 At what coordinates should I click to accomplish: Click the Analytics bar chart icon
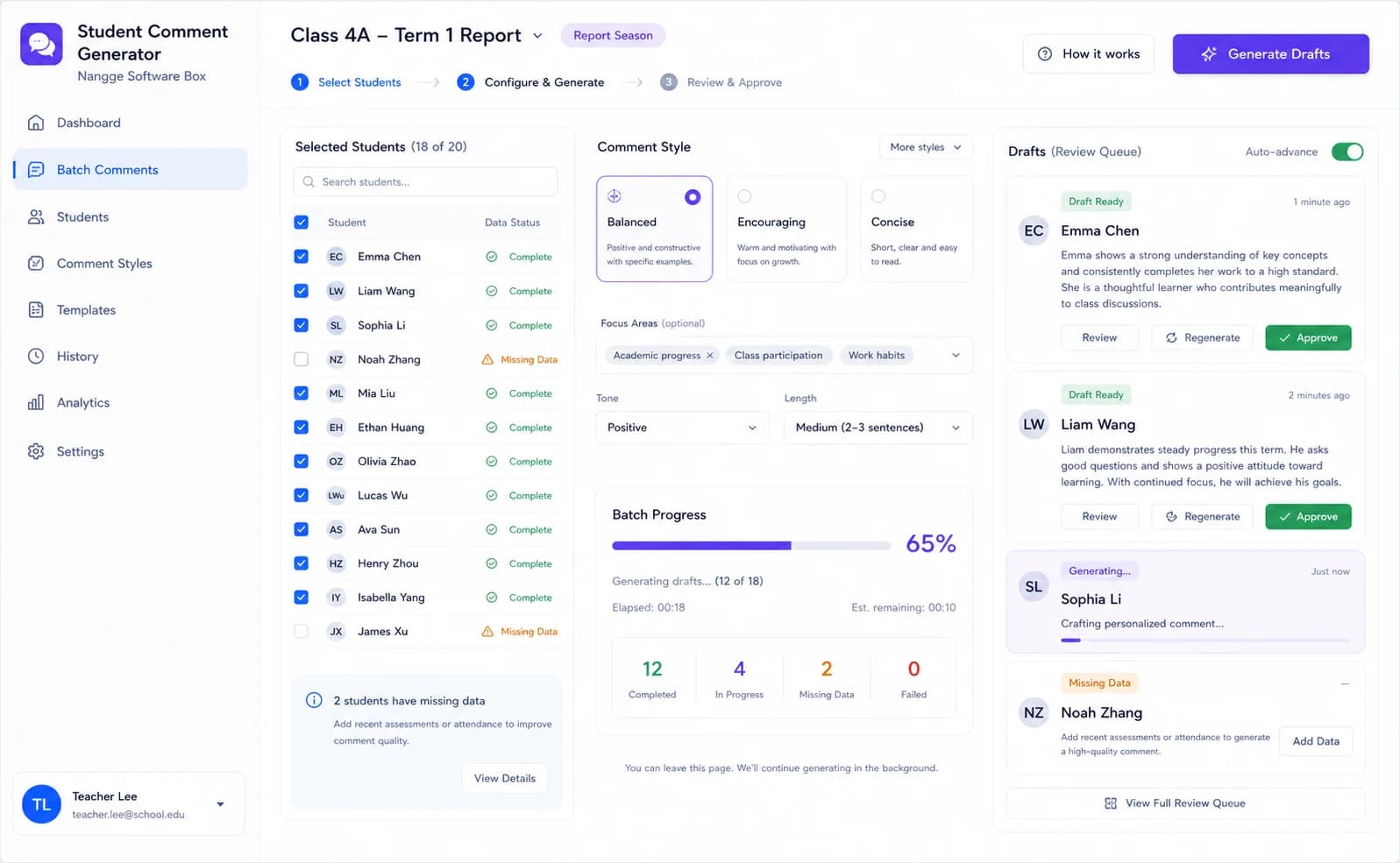[36, 403]
